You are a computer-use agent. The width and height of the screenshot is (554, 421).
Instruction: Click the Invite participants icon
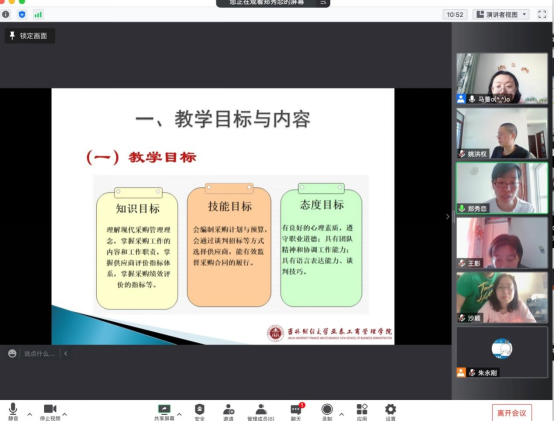(x=228, y=412)
